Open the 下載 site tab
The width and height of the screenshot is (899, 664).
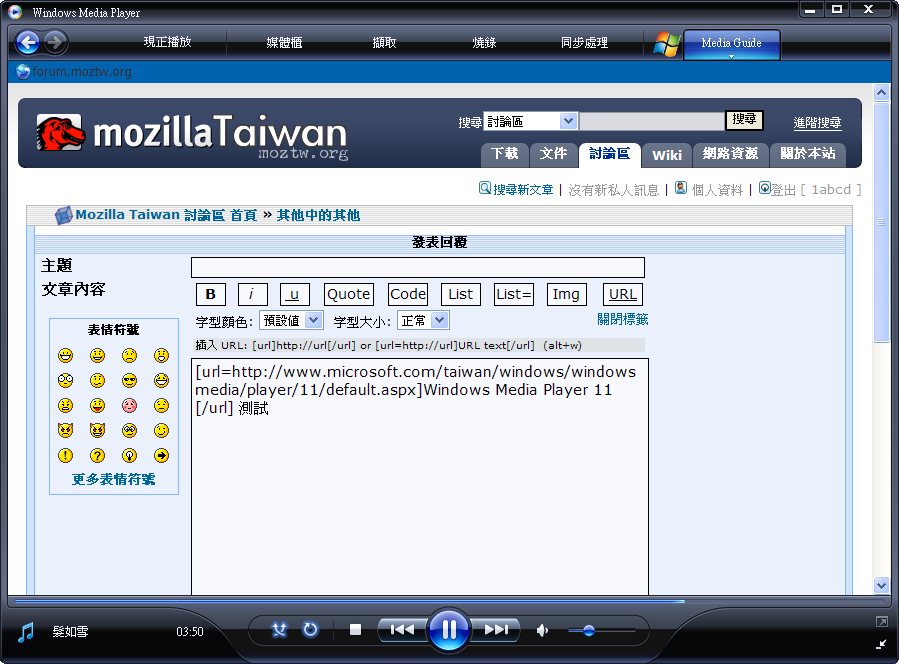click(x=505, y=155)
